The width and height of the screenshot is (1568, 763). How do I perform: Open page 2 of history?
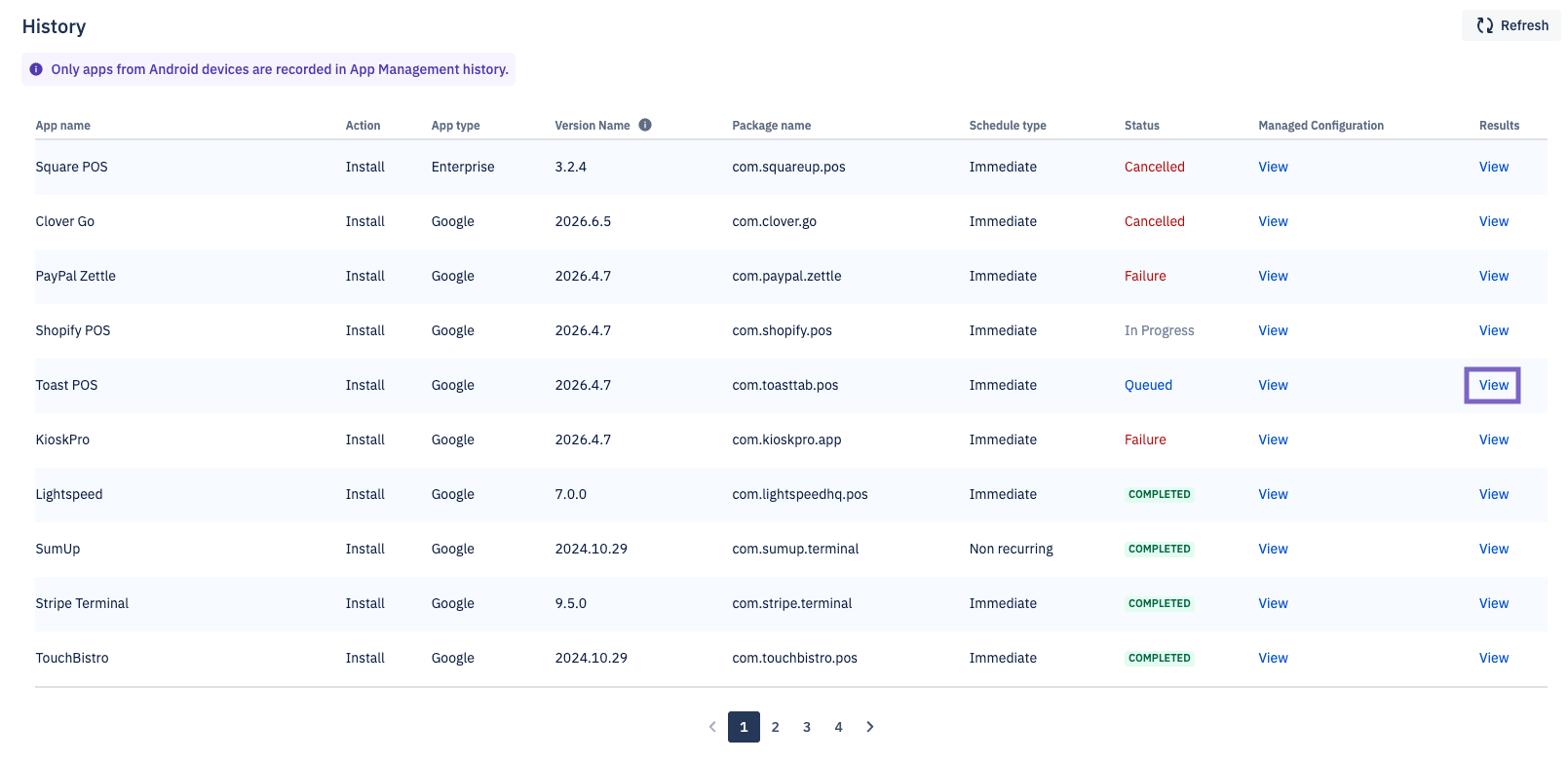click(x=776, y=727)
